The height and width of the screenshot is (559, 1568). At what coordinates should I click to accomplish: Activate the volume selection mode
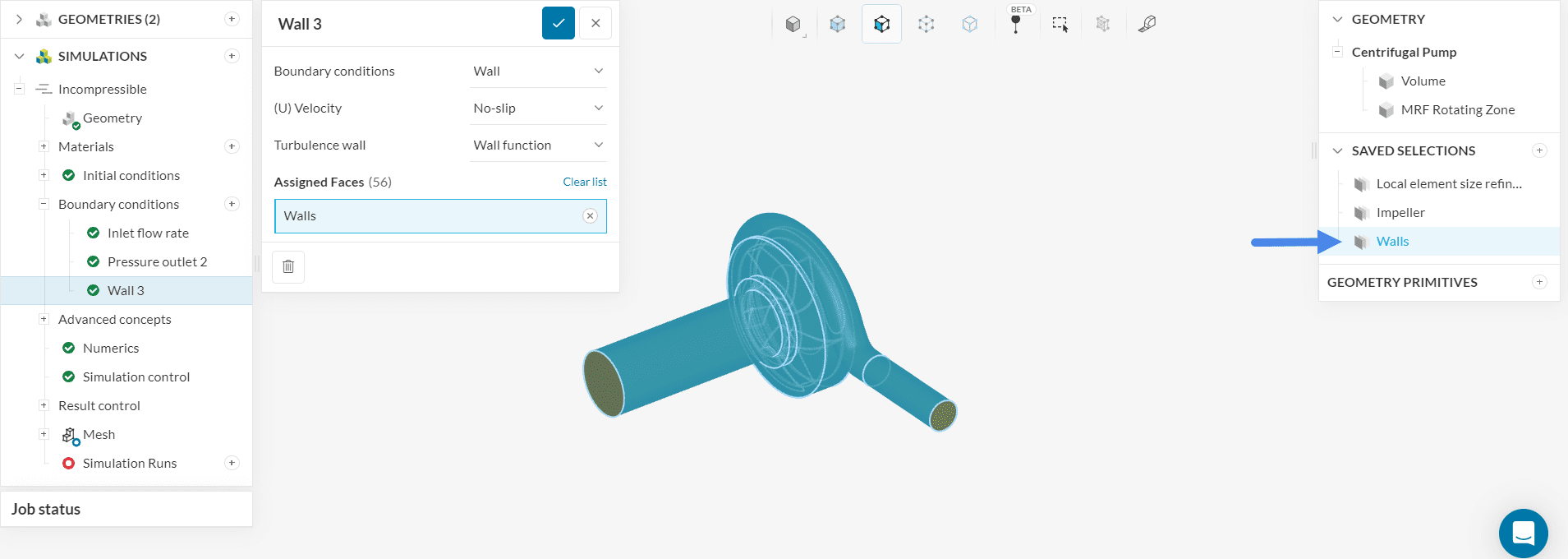[838, 25]
